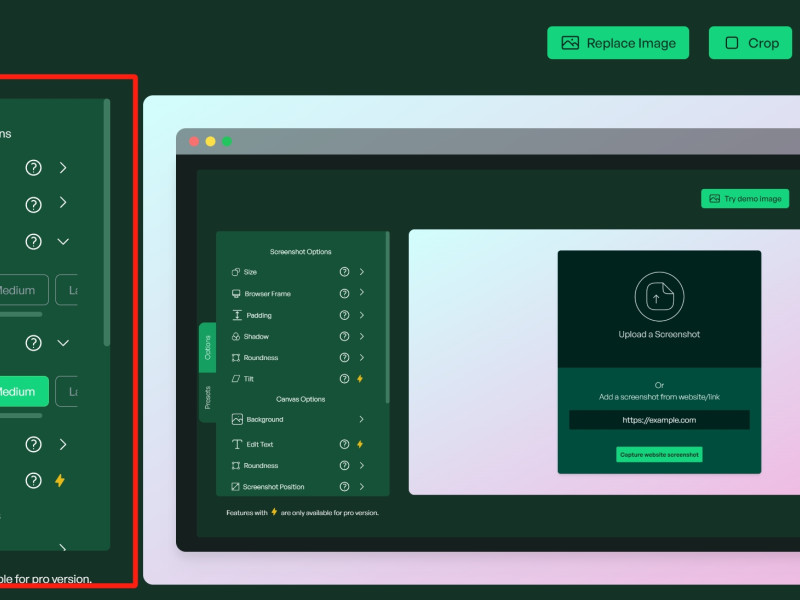Click Roundness icon under Screenshot Options in preview
This screenshot has width=800, height=600.
click(236, 358)
